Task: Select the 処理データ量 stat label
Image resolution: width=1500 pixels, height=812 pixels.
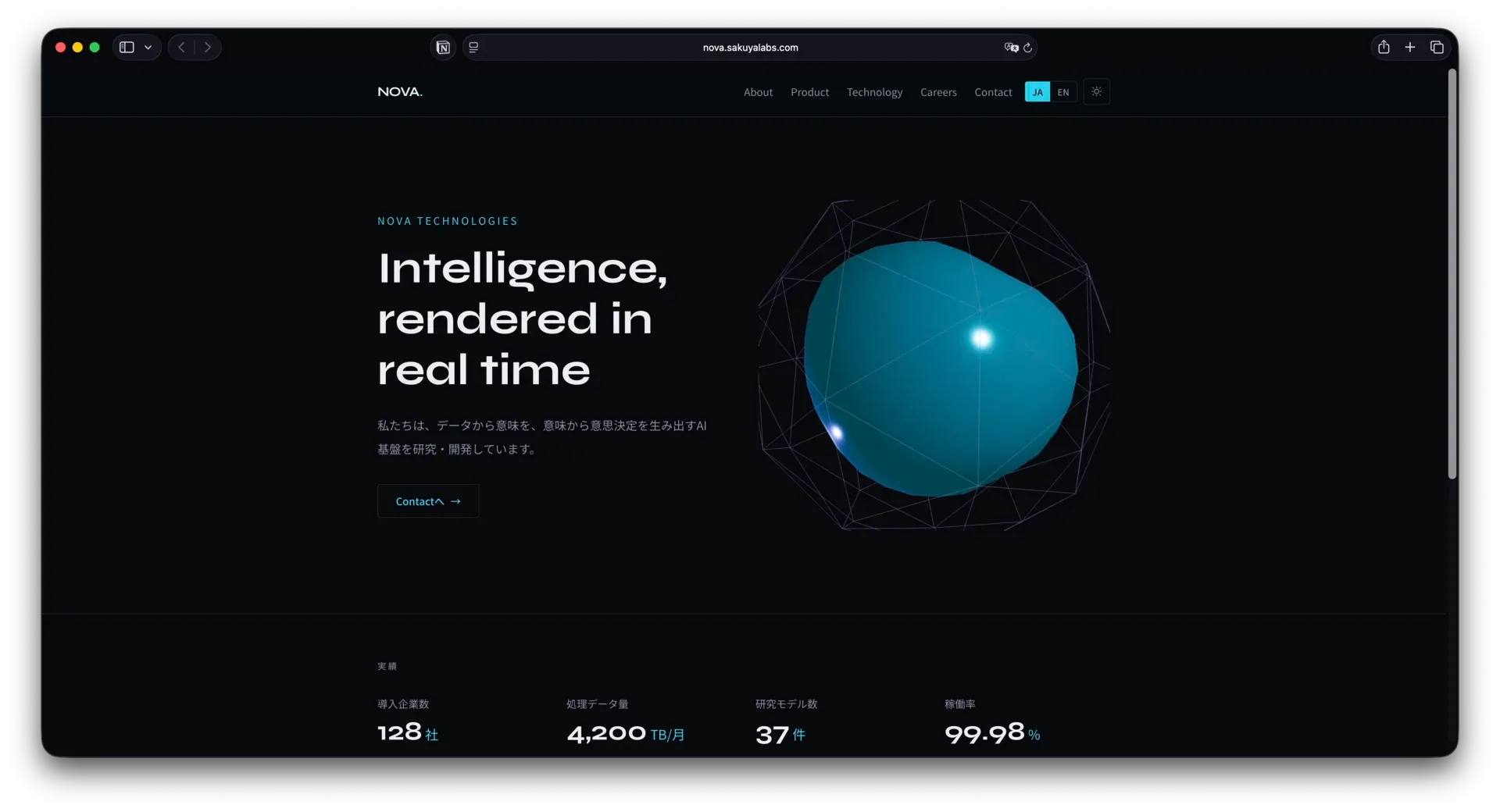Action: (597, 704)
